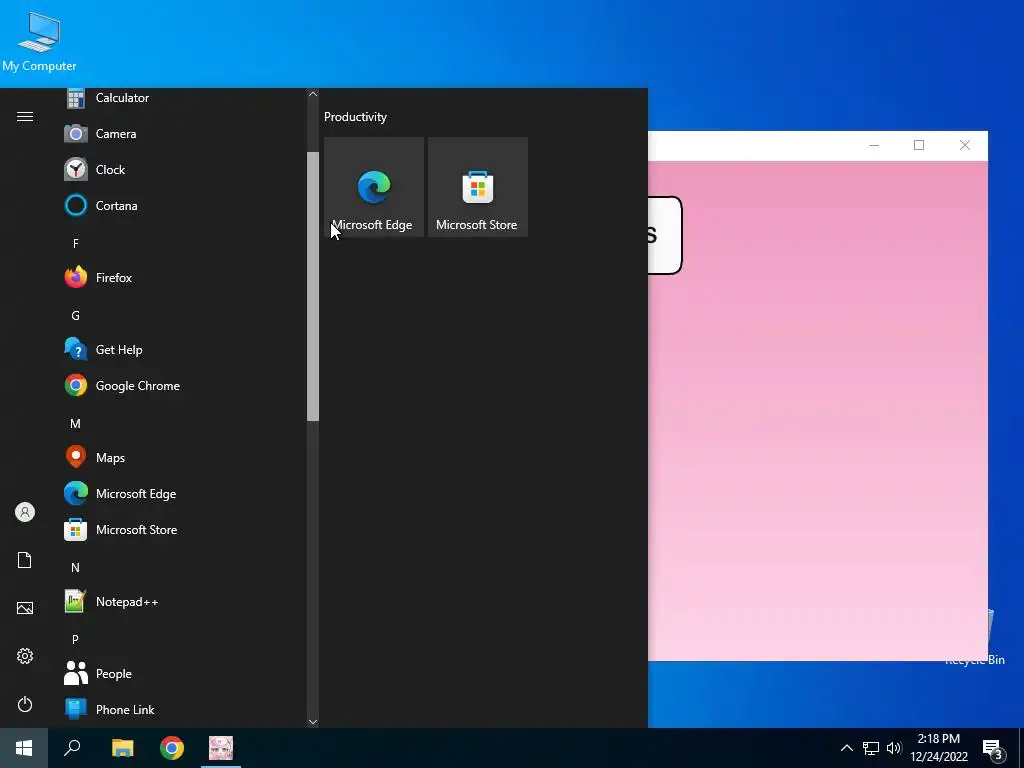Open the clock showing 2:18 PM
Image resolution: width=1024 pixels, height=768 pixels.
(x=939, y=748)
